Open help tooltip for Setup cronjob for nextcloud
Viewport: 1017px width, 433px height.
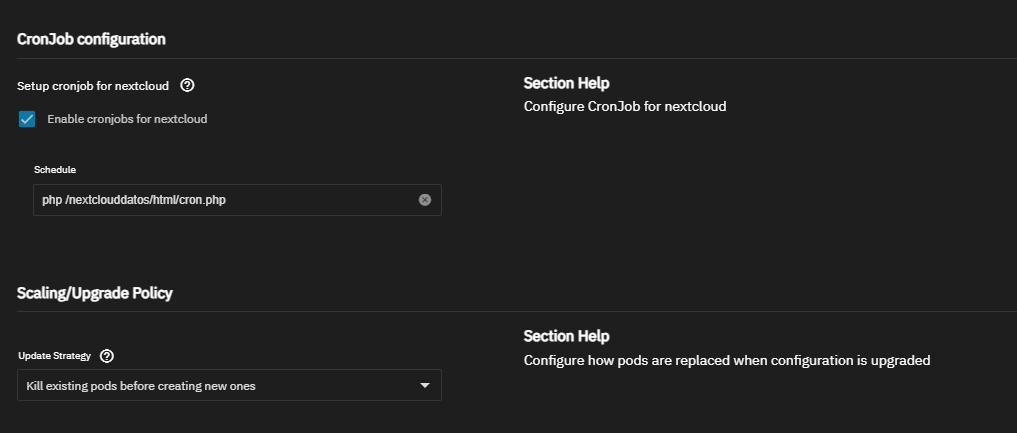[187, 86]
